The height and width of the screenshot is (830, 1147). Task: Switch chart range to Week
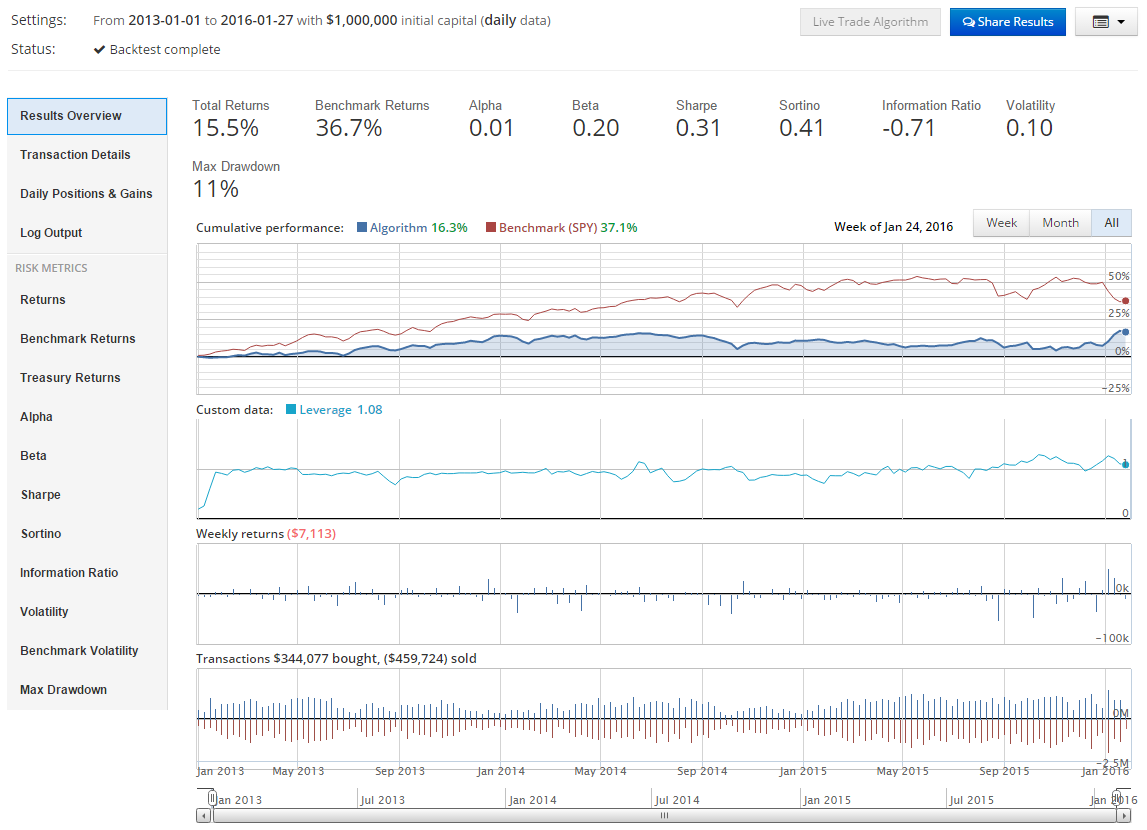click(1001, 223)
